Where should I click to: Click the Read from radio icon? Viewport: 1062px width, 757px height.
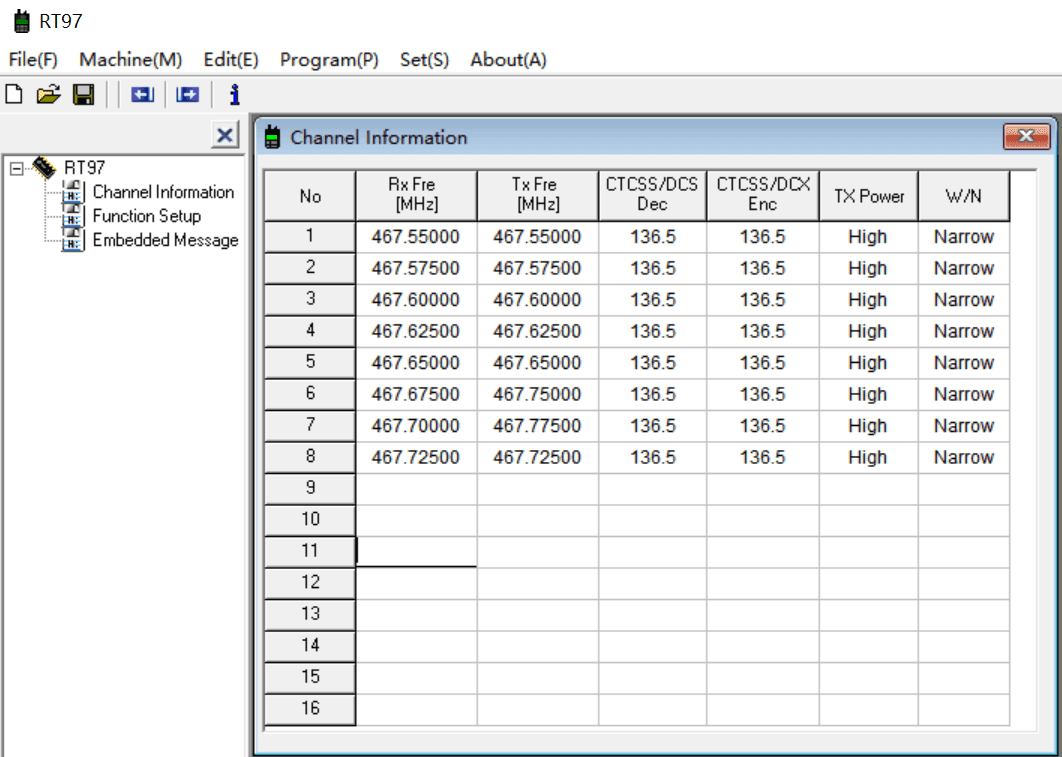point(142,95)
